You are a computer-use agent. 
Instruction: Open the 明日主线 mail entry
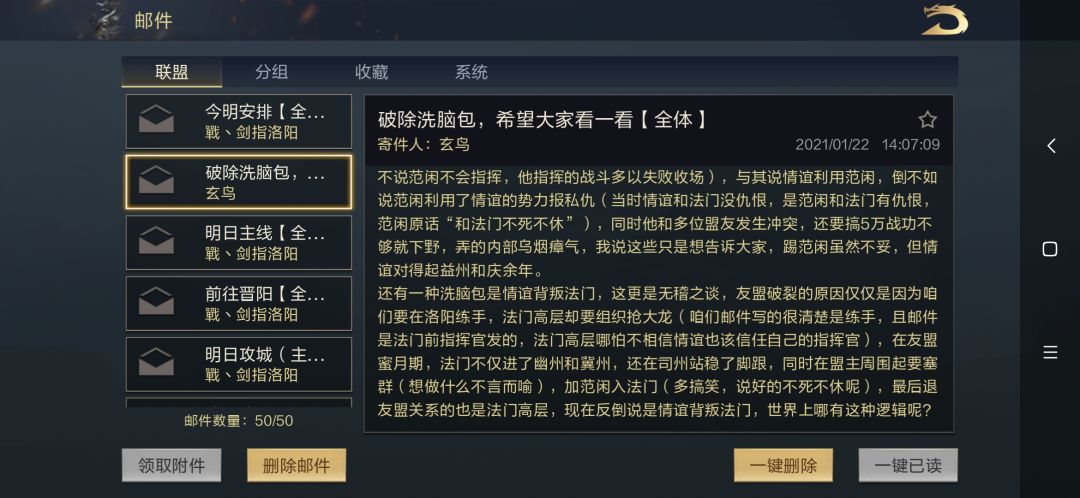[265, 242]
